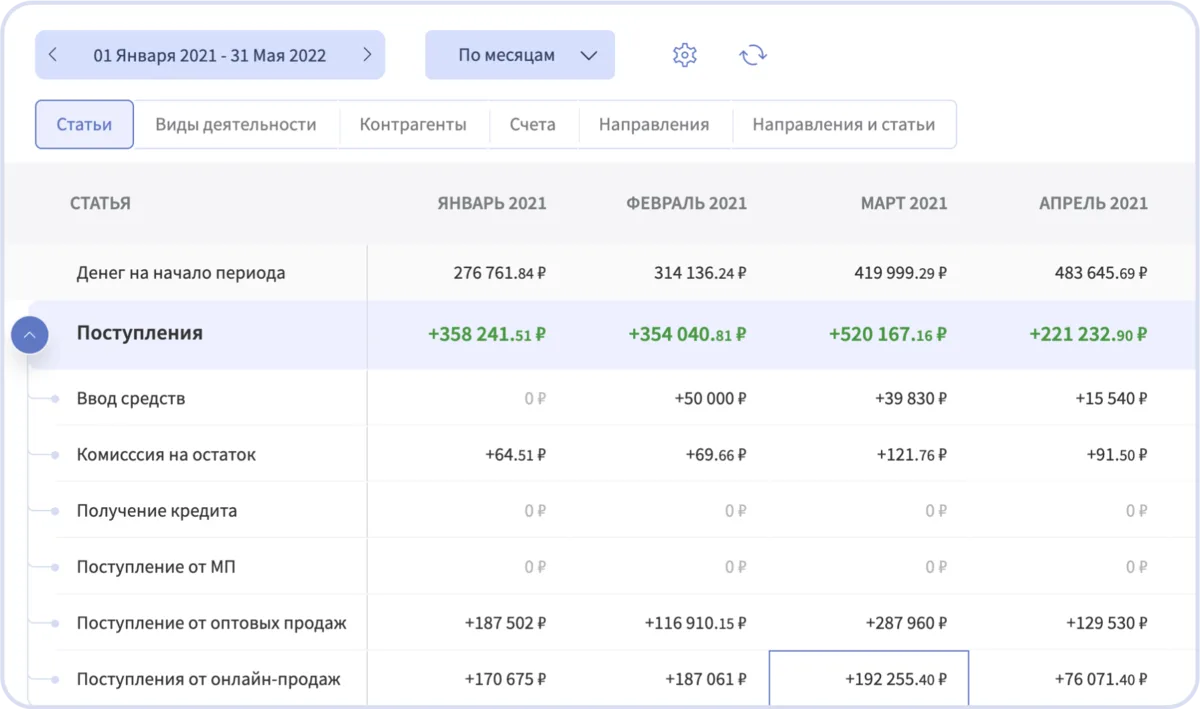This screenshot has height=709, width=1200.
Task: Click total +358 241.51 ₽ for January
Action: pos(487,334)
